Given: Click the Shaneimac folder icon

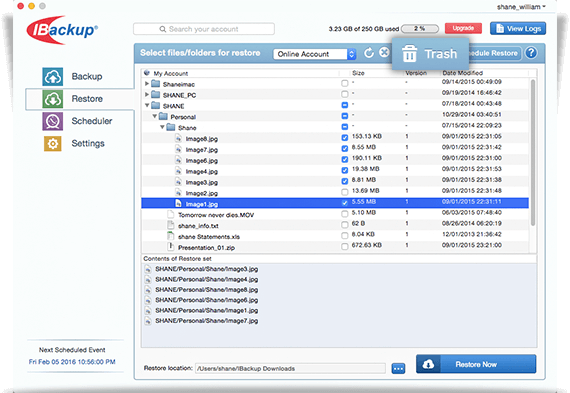Looking at the screenshot, I should point(156,84).
